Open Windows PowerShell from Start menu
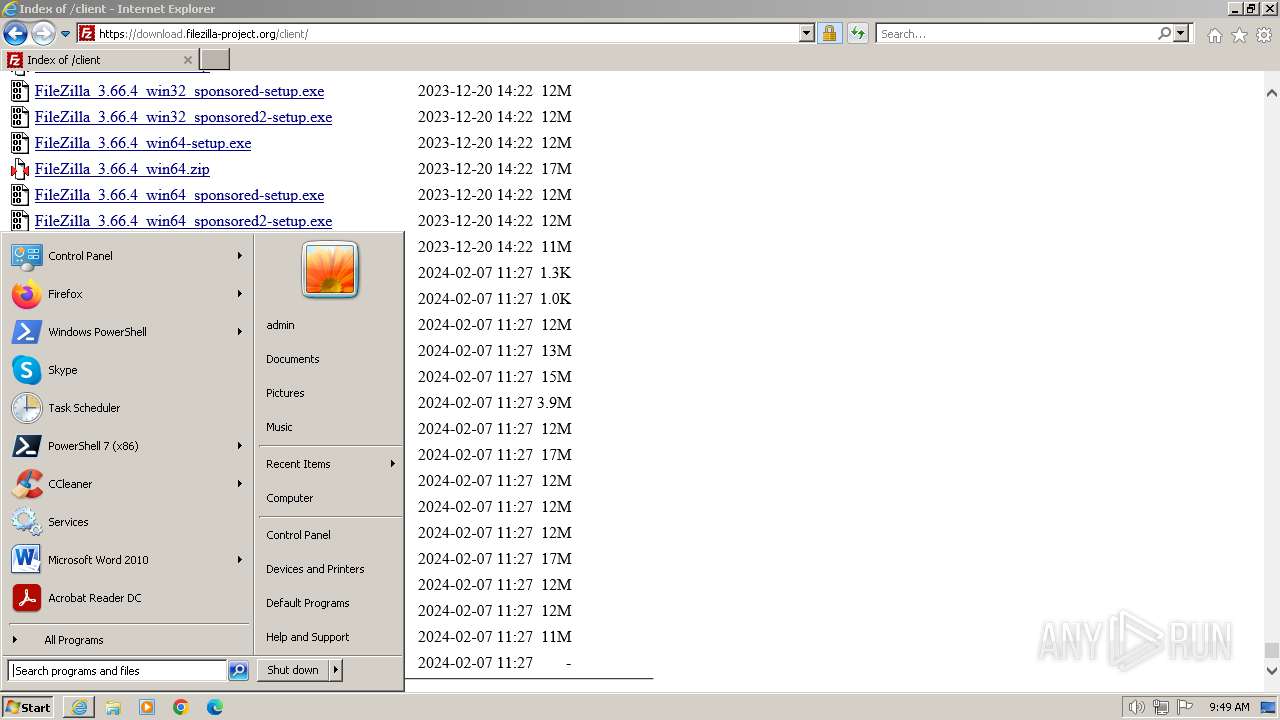Viewport: 1280px width, 720px height. 127,332
